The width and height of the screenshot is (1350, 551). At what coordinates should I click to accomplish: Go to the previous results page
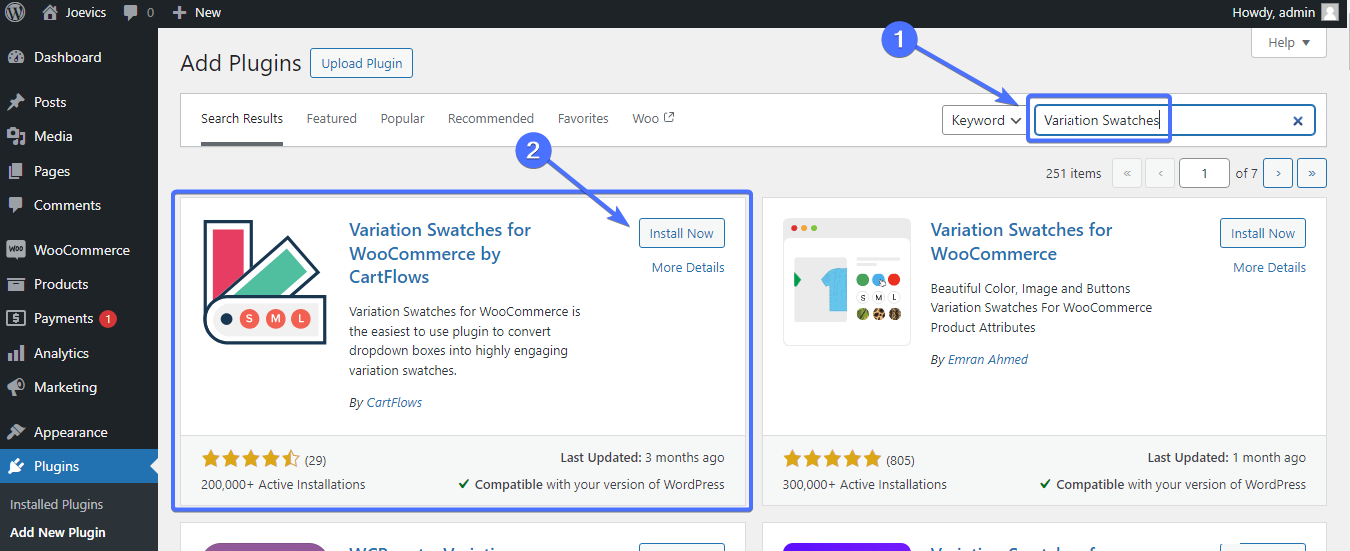point(1160,173)
